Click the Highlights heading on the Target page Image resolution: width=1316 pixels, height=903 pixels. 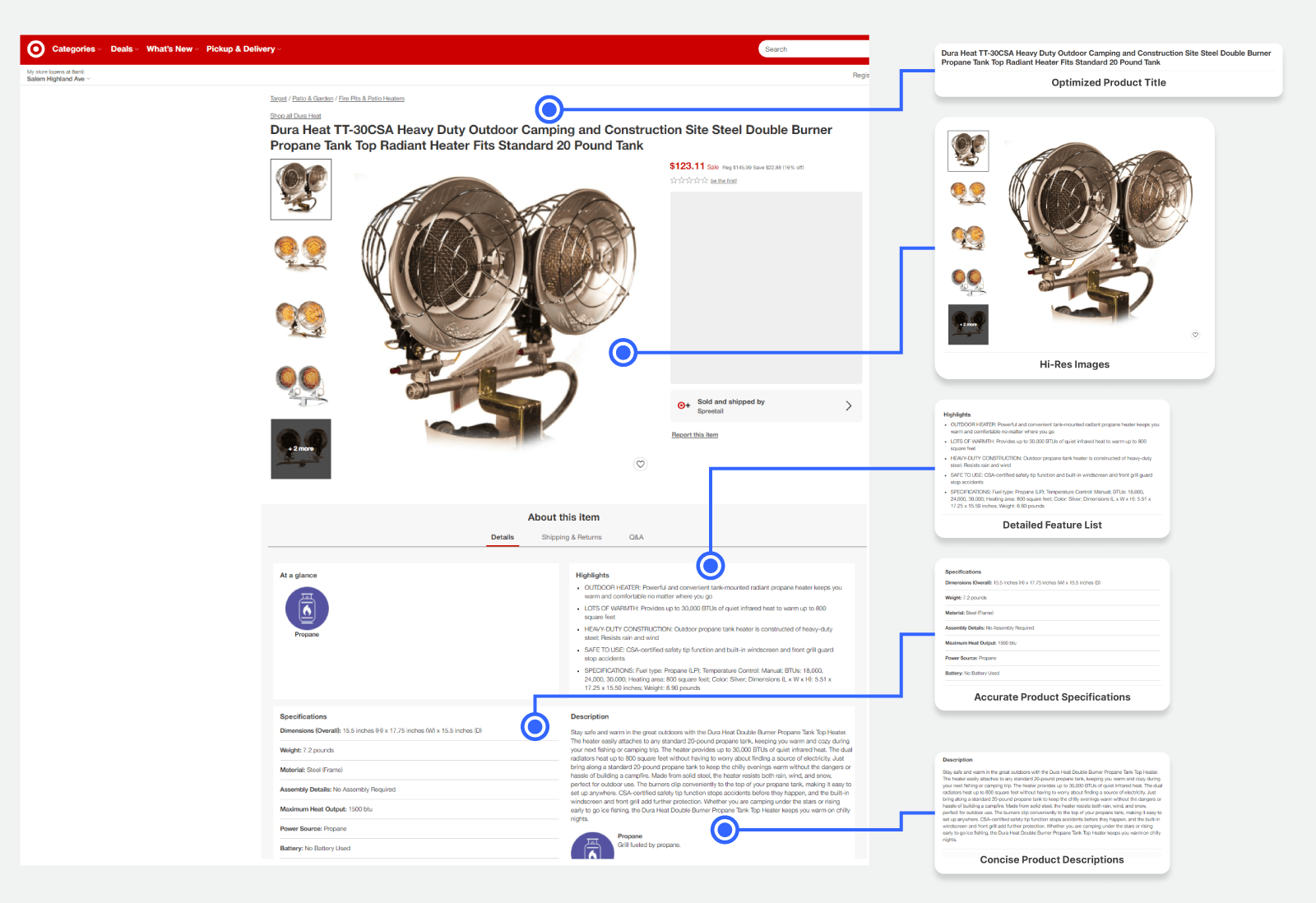coord(592,576)
